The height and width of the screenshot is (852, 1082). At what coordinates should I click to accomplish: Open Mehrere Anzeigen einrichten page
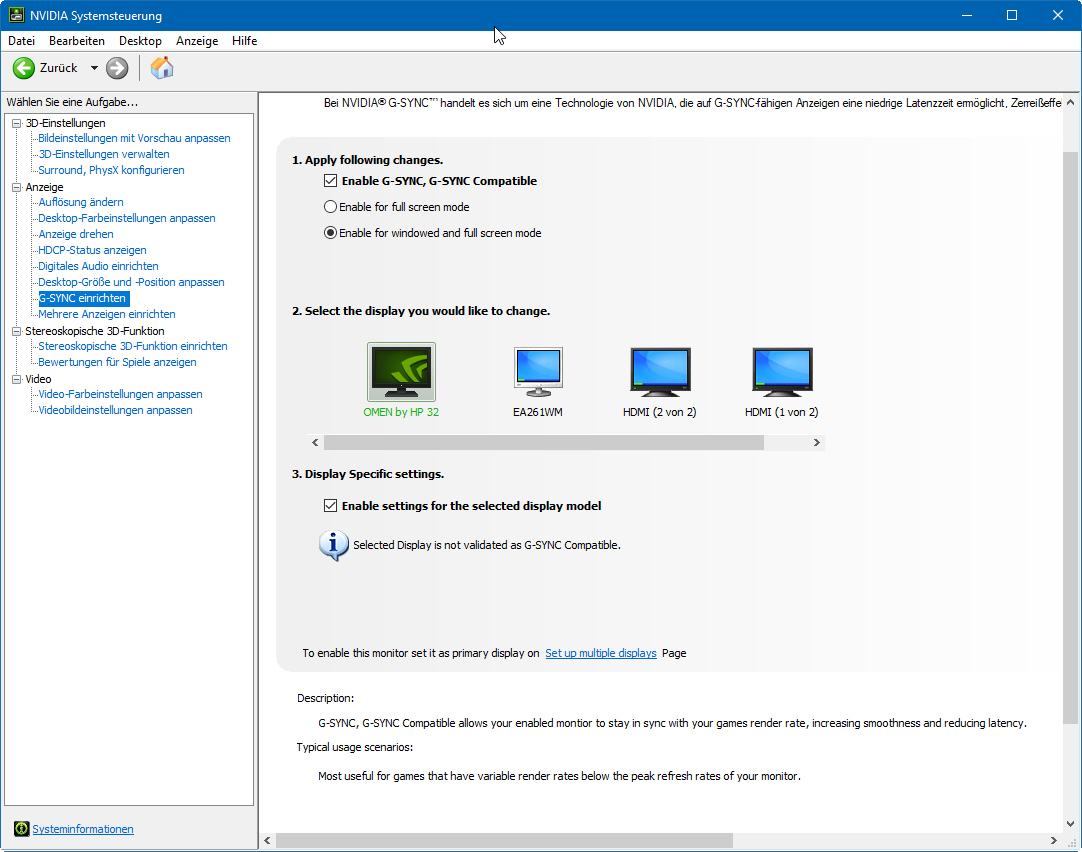click(106, 314)
